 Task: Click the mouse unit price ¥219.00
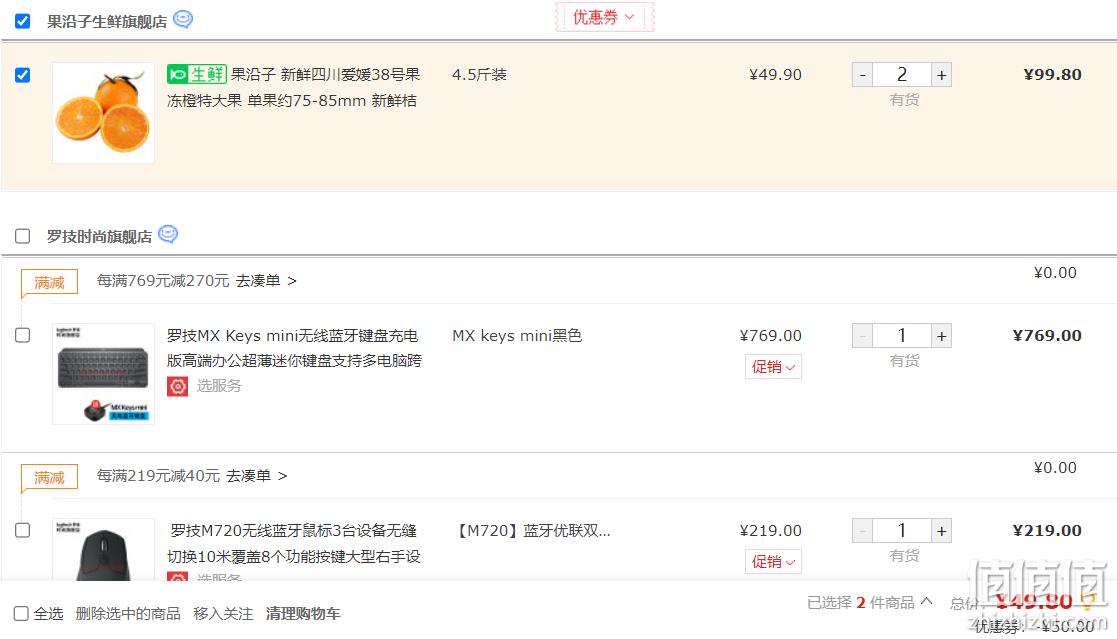point(771,531)
